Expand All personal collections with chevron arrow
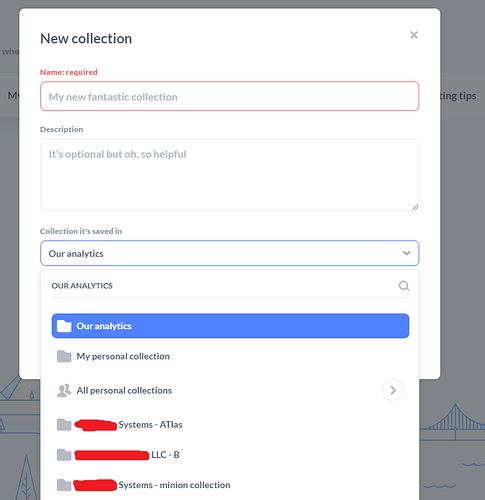 coord(393,390)
